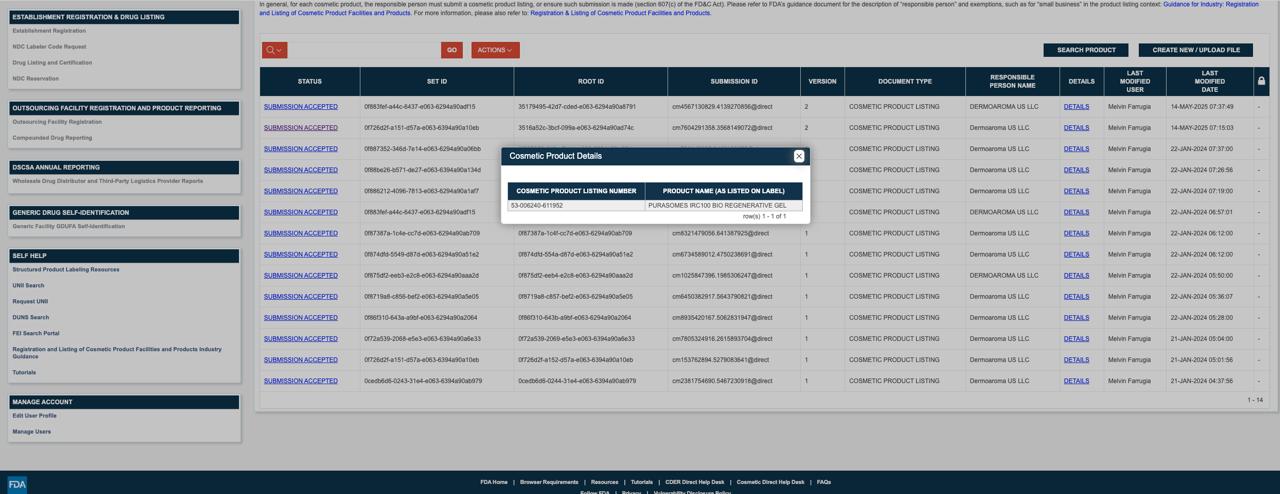Screen dimensions: 1280x494
Task: Sort by Last Modified Date column header
Action: point(1209,81)
